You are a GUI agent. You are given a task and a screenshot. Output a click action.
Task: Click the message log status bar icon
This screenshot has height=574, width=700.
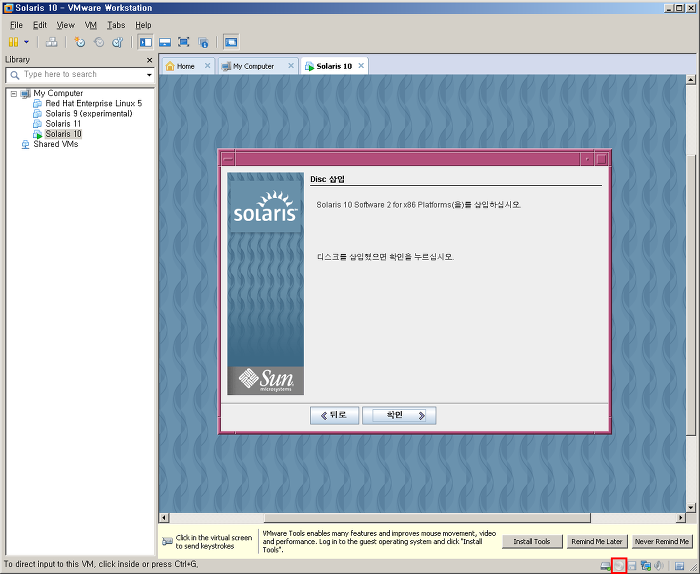coord(679,566)
